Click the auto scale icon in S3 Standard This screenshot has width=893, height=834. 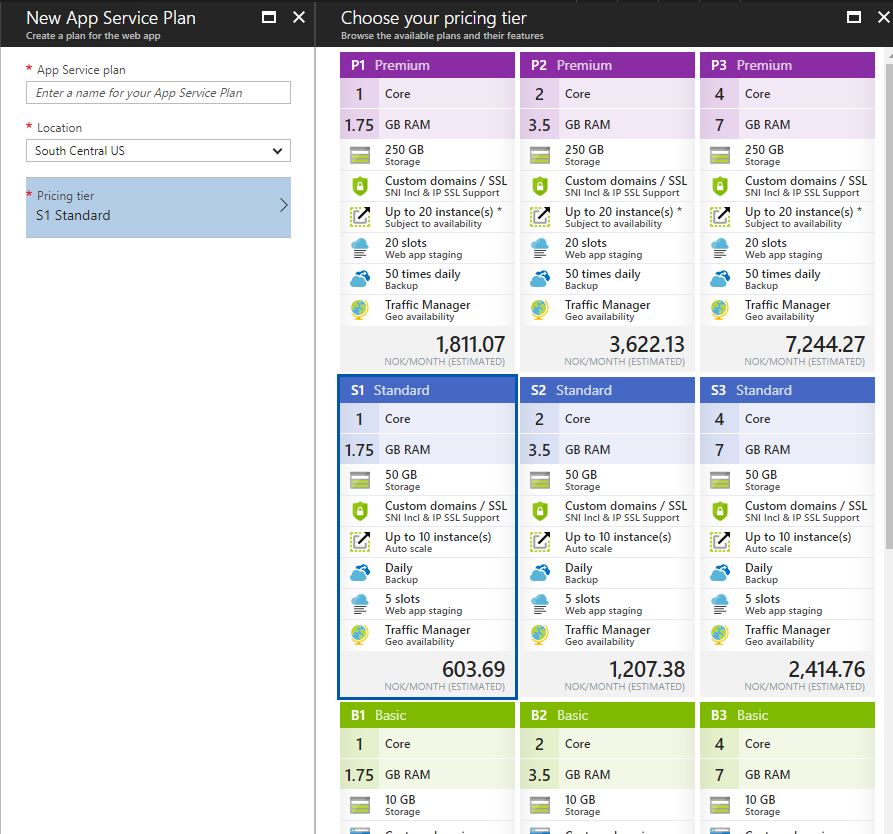720,542
